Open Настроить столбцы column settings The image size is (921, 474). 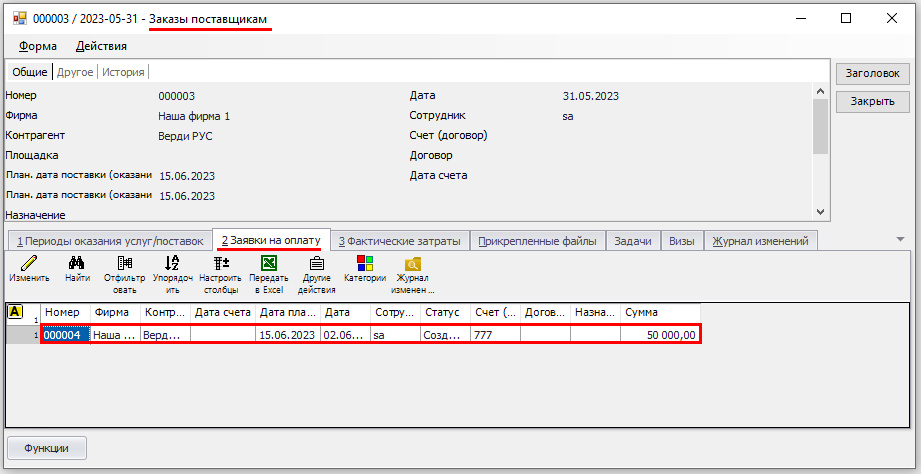pos(220,264)
